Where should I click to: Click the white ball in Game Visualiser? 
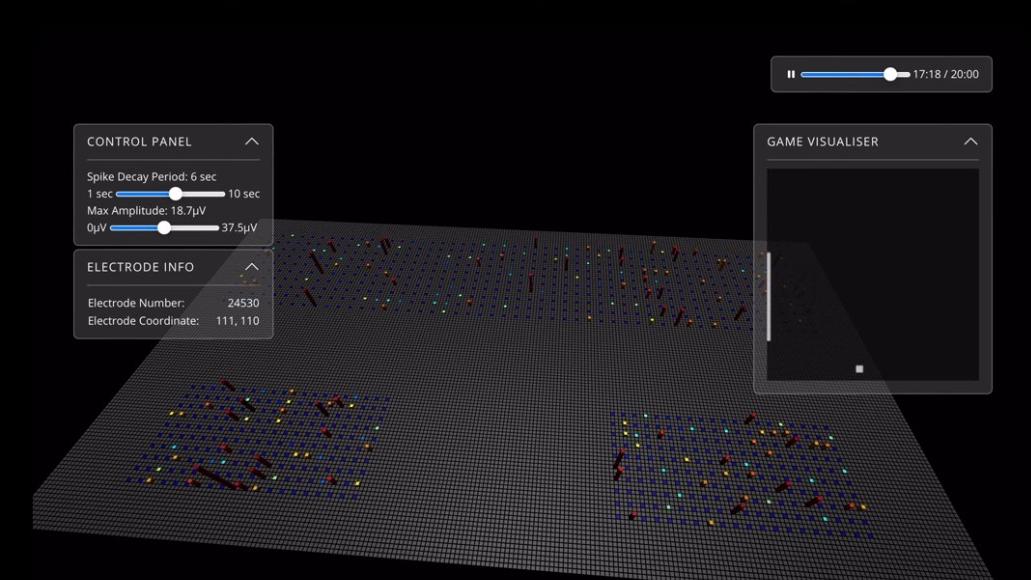pyautogui.click(x=859, y=369)
